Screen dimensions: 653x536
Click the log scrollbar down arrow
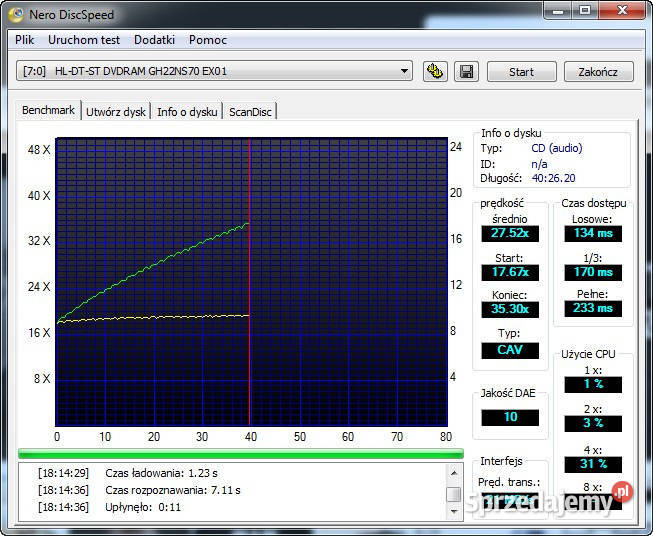(454, 511)
